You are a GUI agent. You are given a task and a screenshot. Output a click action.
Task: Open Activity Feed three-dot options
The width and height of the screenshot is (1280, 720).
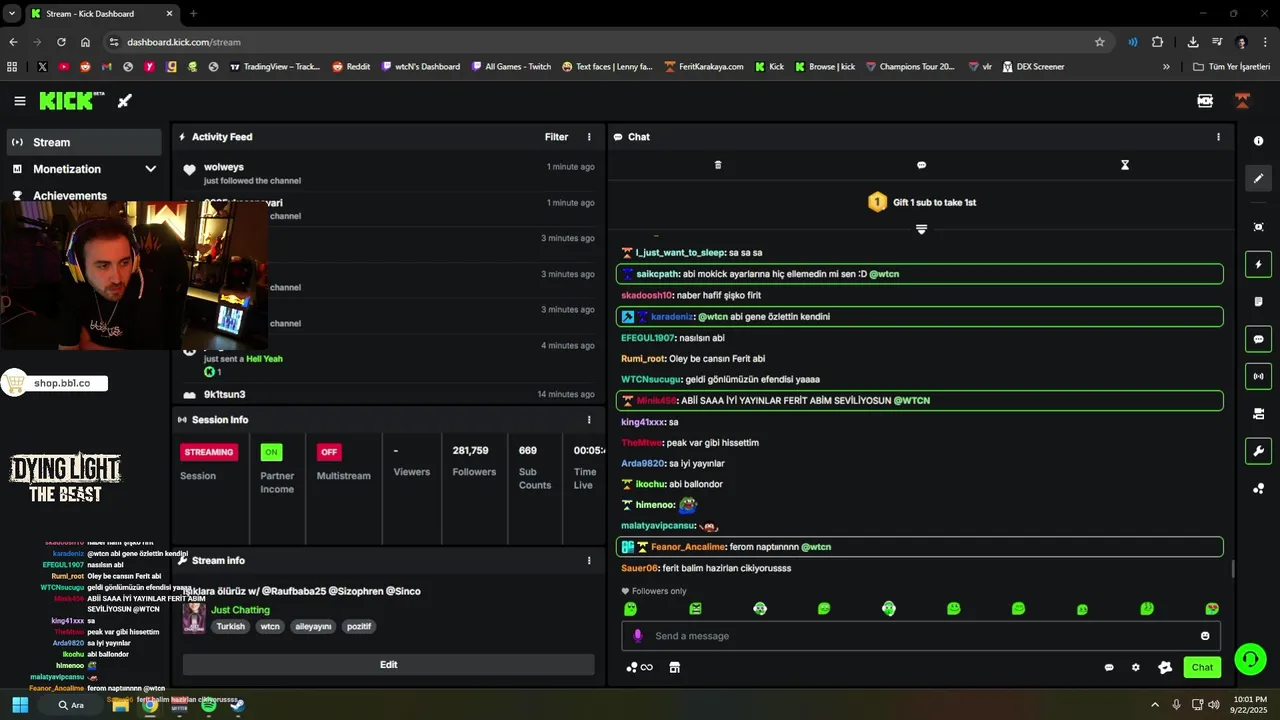pos(589,137)
